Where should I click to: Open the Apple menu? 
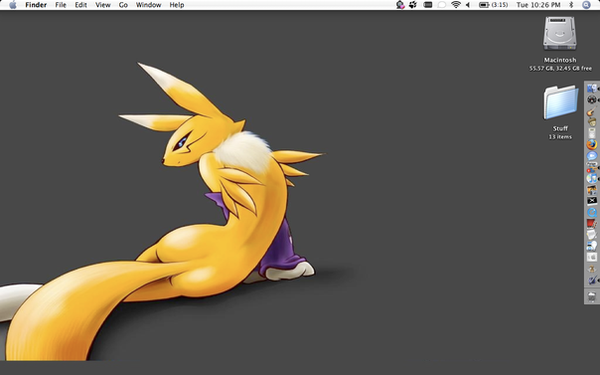13,5
